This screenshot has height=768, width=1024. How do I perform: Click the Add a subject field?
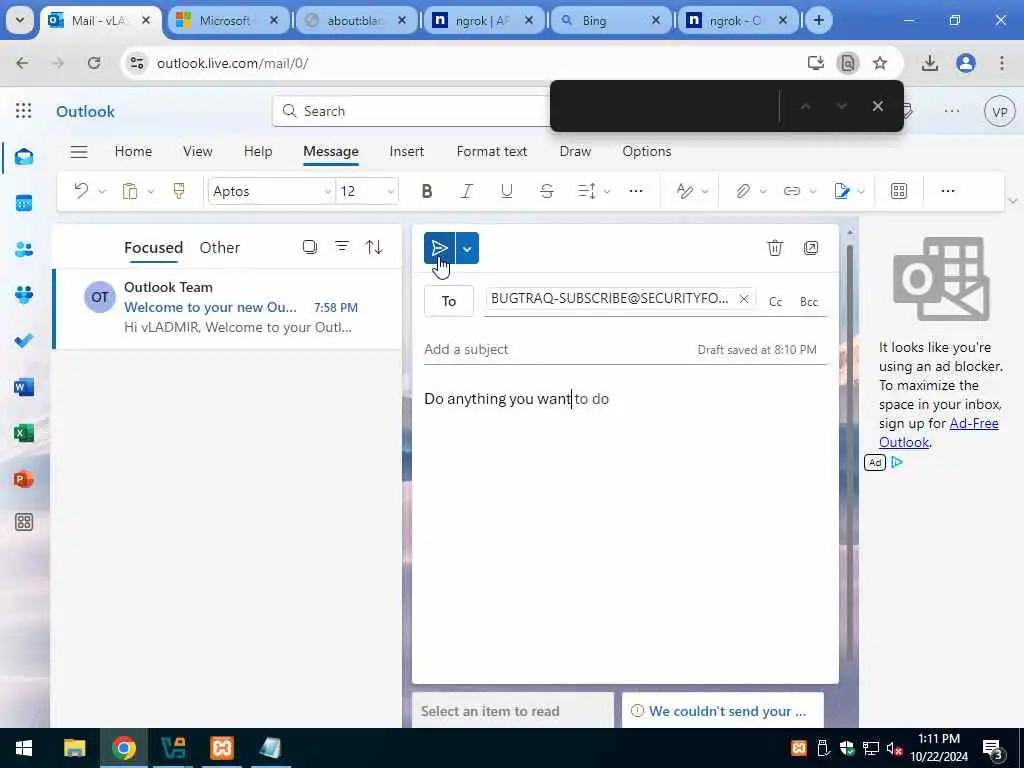click(555, 349)
